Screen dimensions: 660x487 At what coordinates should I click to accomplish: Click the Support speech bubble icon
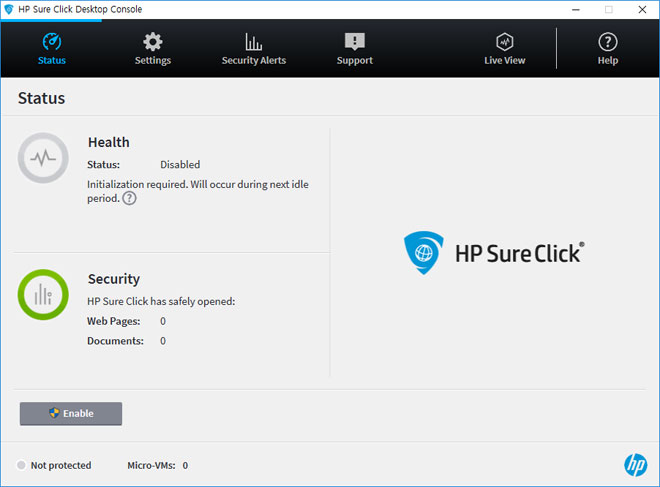point(354,42)
